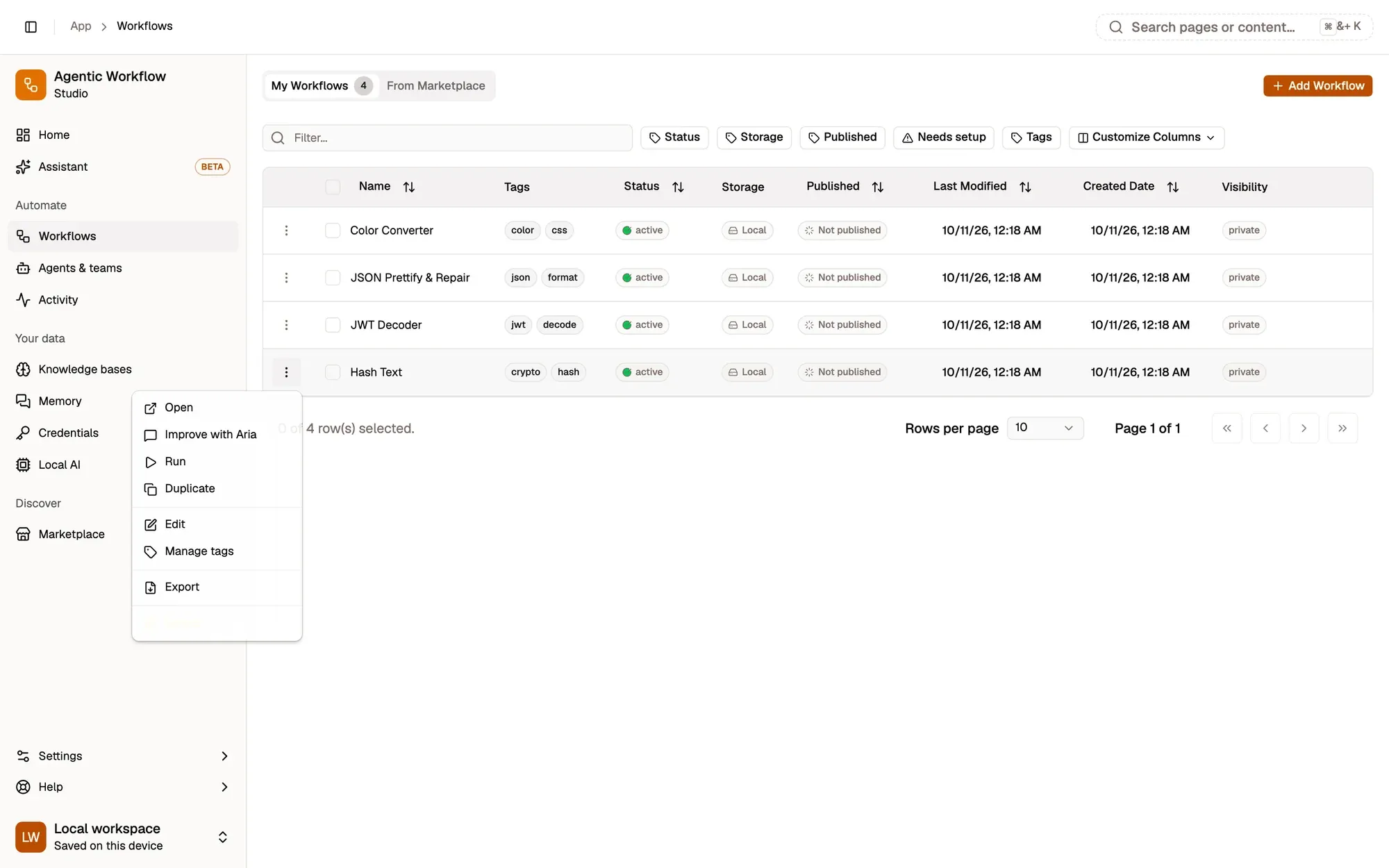Go to the previous page
1389x868 pixels.
(x=1265, y=428)
